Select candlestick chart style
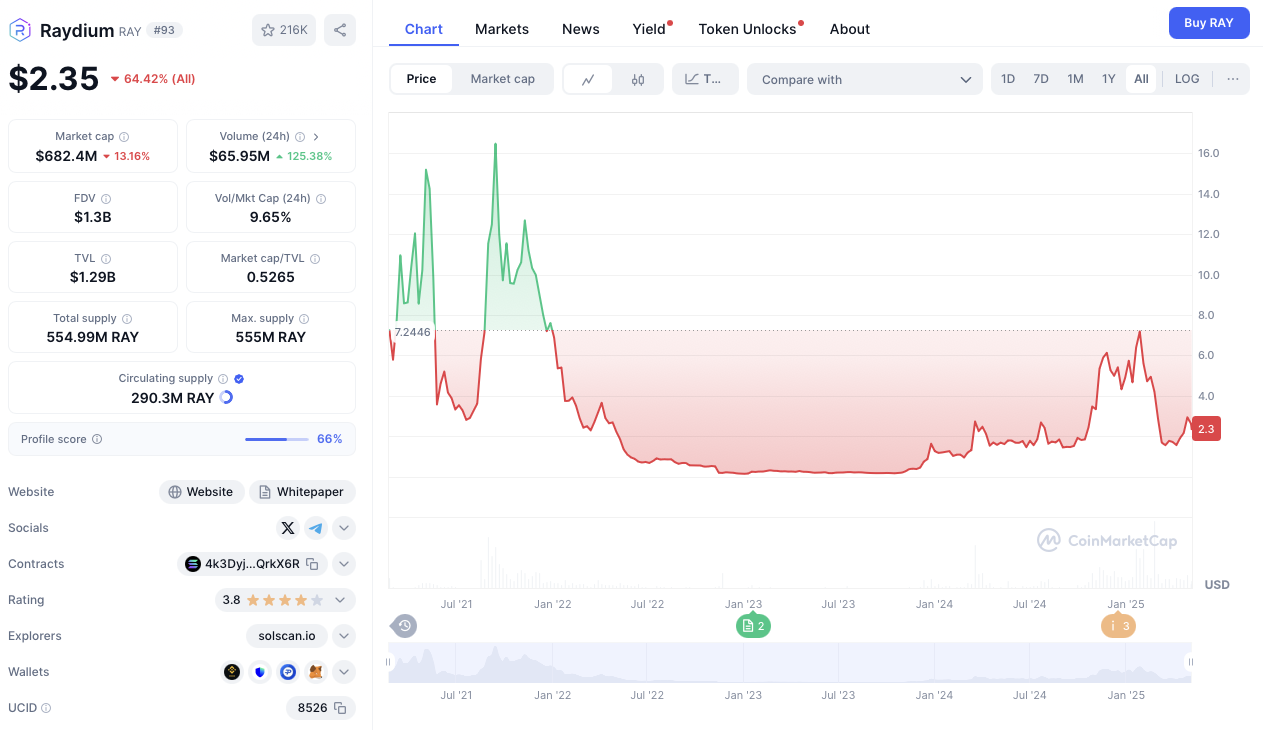The height and width of the screenshot is (730, 1263). point(638,79)
